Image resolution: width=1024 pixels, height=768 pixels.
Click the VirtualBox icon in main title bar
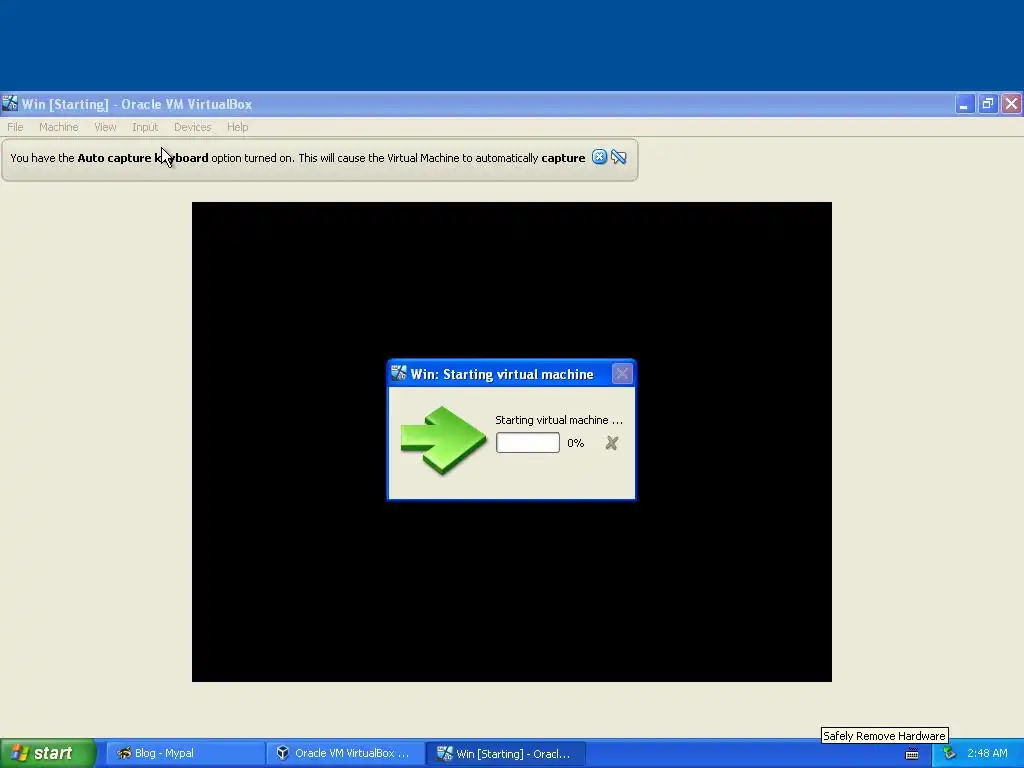pos(10,103)
